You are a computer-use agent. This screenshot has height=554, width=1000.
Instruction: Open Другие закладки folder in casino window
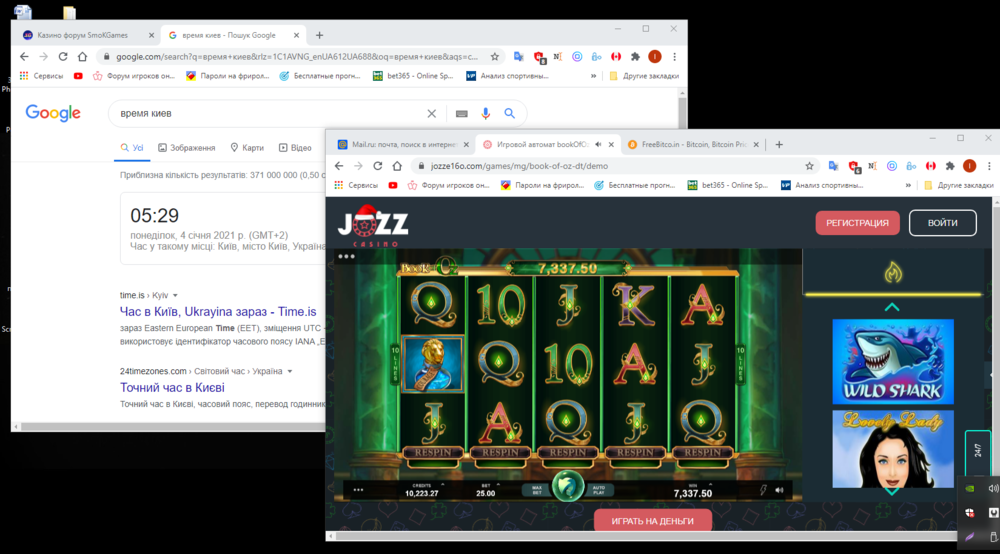click(x=959, y=186)
